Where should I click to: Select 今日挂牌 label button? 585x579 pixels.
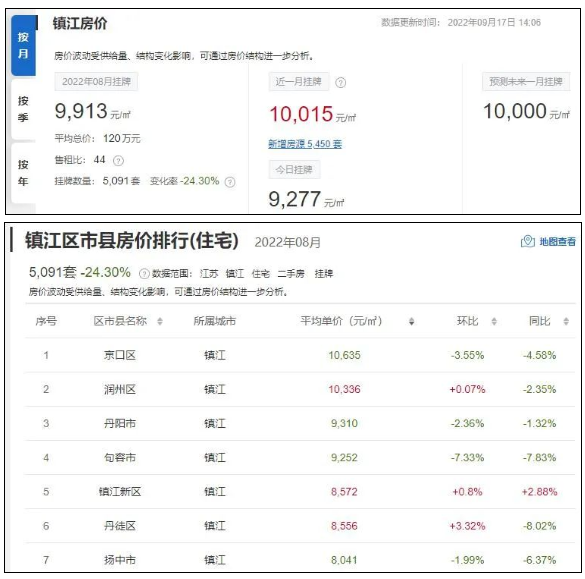tap(294, 170)
